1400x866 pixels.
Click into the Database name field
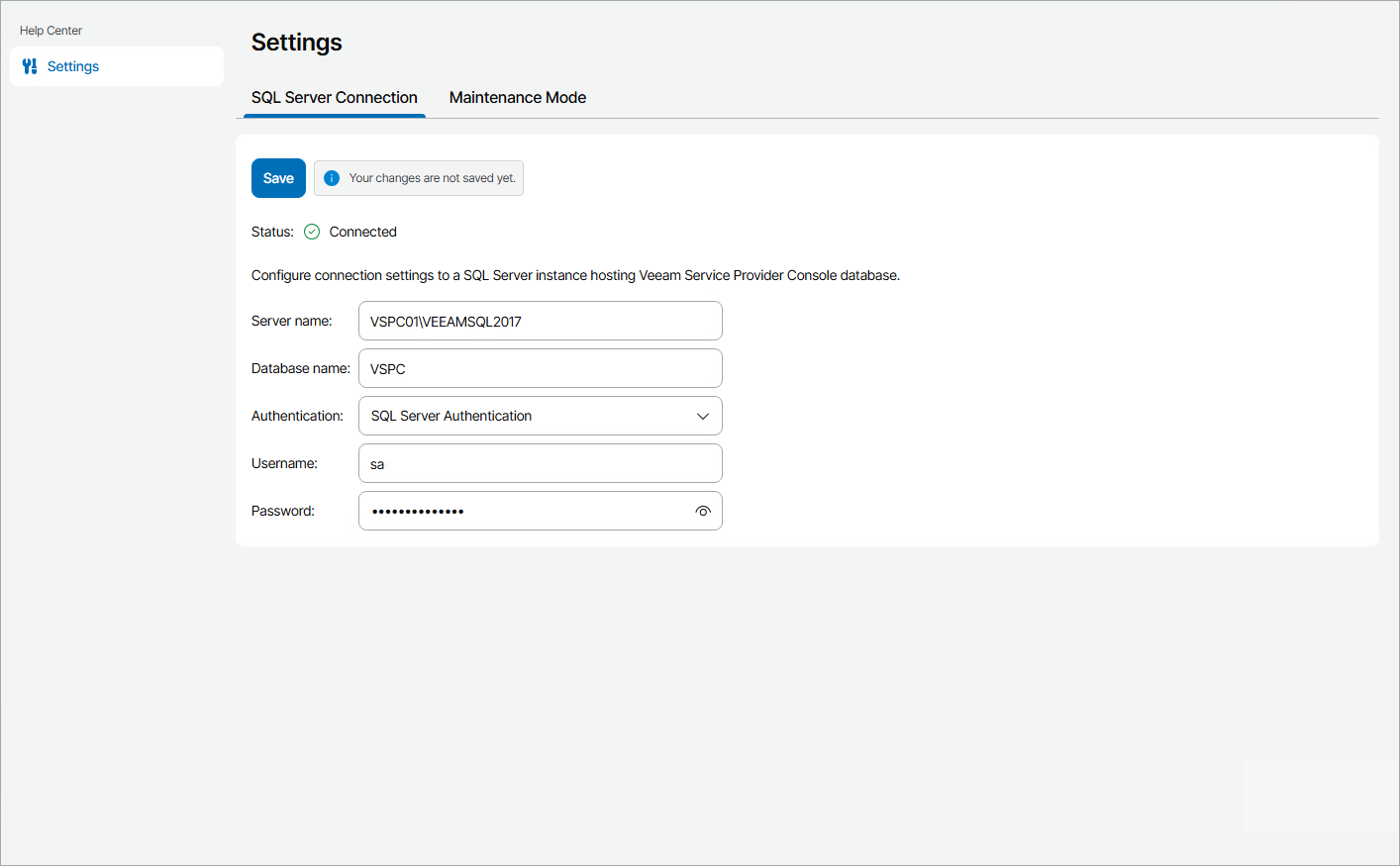(540, 368)
